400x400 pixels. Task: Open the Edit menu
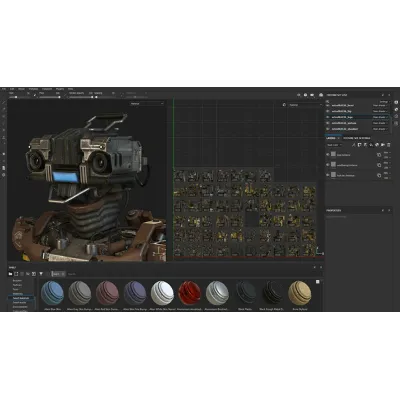[x=12, y=89]
